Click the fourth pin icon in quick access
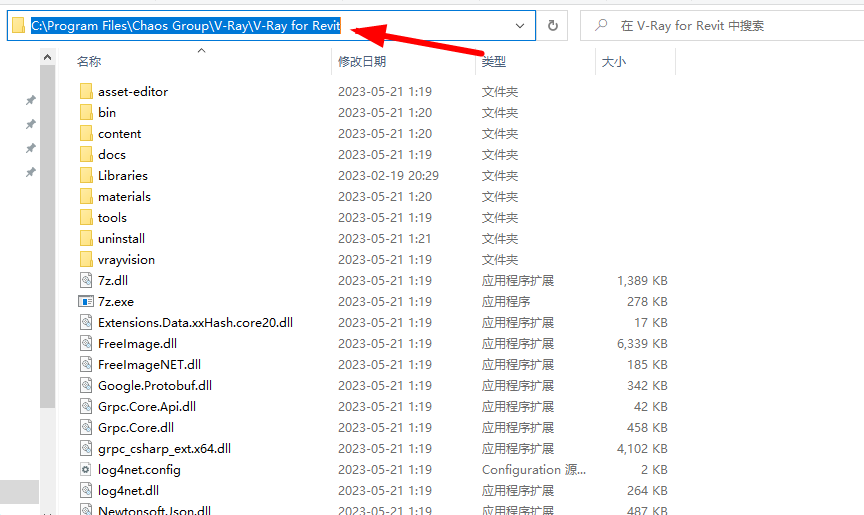The width and height of the screenshot is (864, 515). (31, 172)
